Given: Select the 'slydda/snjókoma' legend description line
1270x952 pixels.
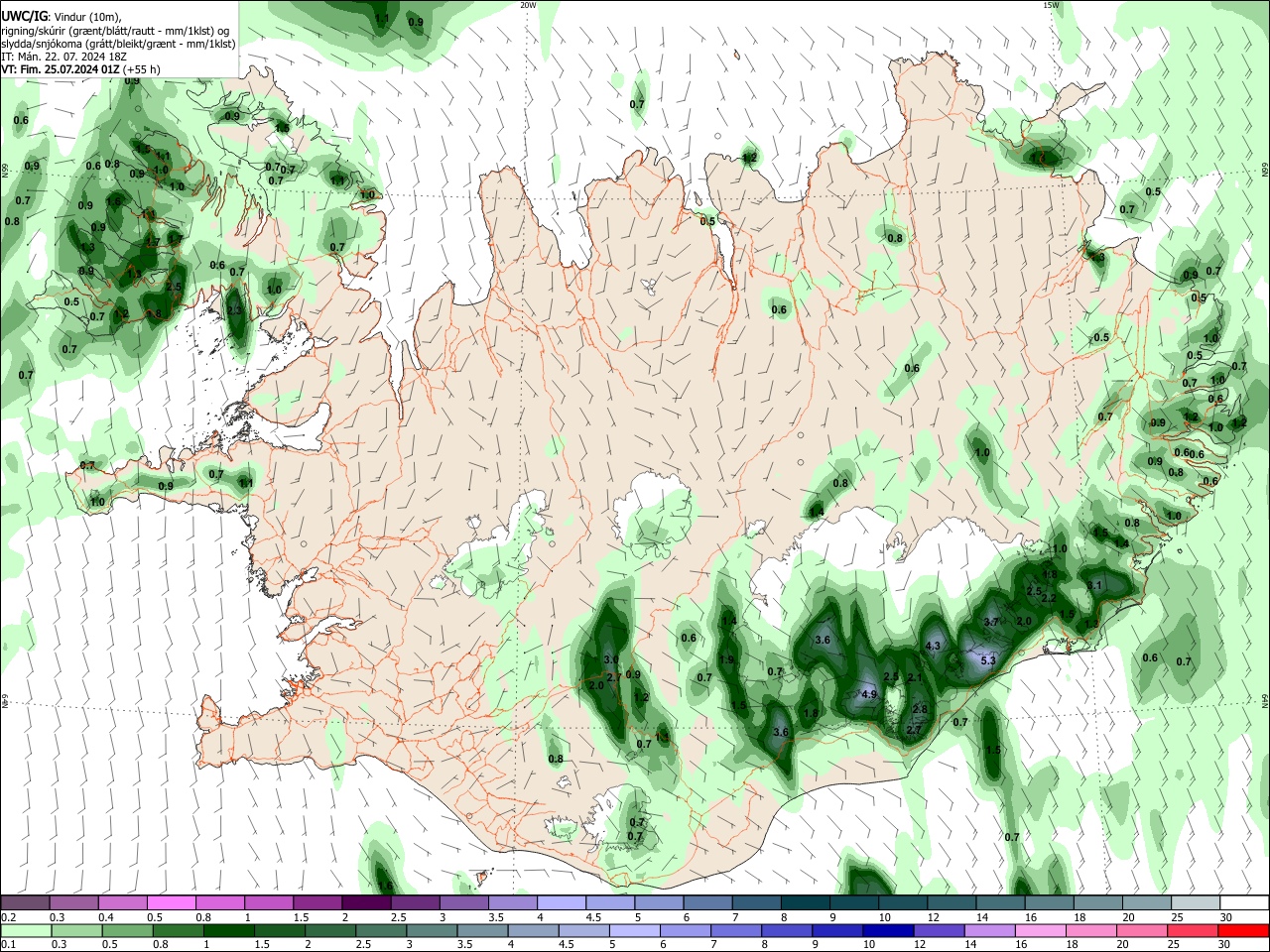Looking at the screenshot, I should pos(118,44).
